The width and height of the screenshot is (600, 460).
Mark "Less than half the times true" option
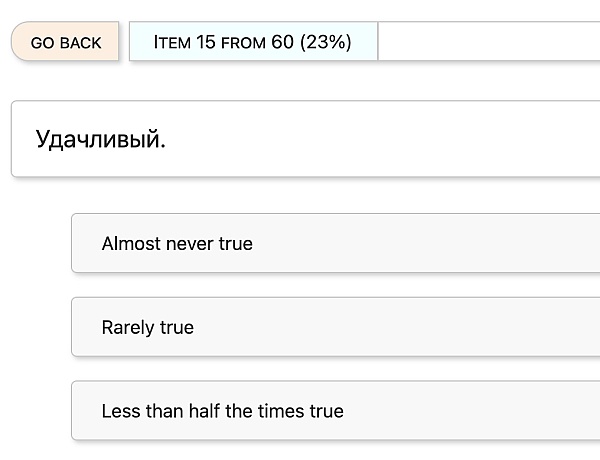pos(335,411)
